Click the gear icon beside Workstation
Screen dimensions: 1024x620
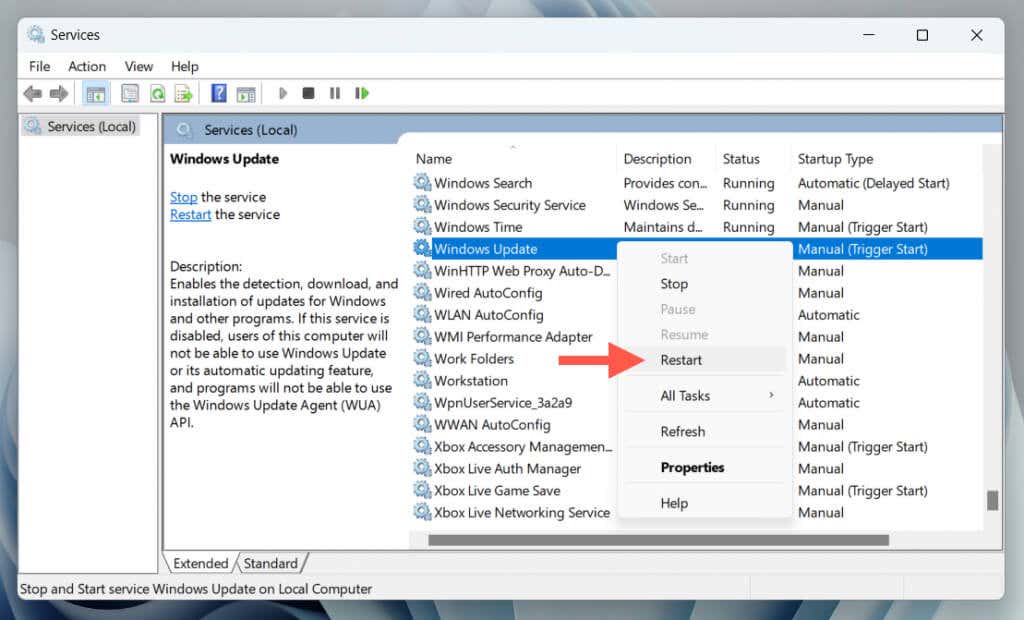(x=423, y=380)
